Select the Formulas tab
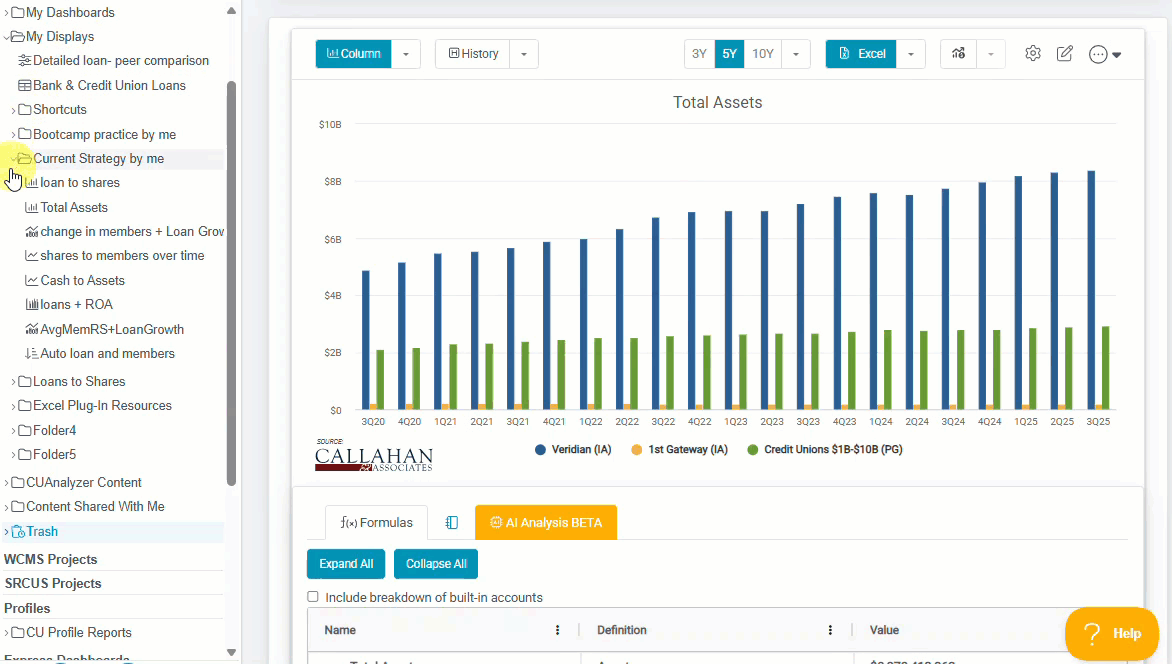The image size is (1172, 664). [x=376, y=523]
